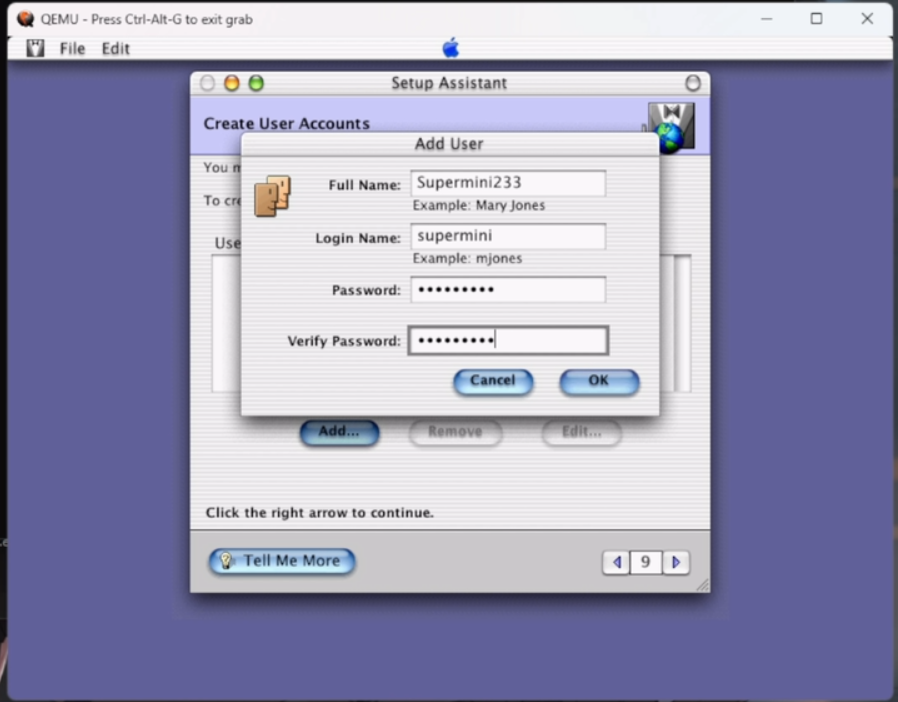Screen dimensions: 898x702
Task: Click into the Full Name field
Action: [x=507, y=183]
